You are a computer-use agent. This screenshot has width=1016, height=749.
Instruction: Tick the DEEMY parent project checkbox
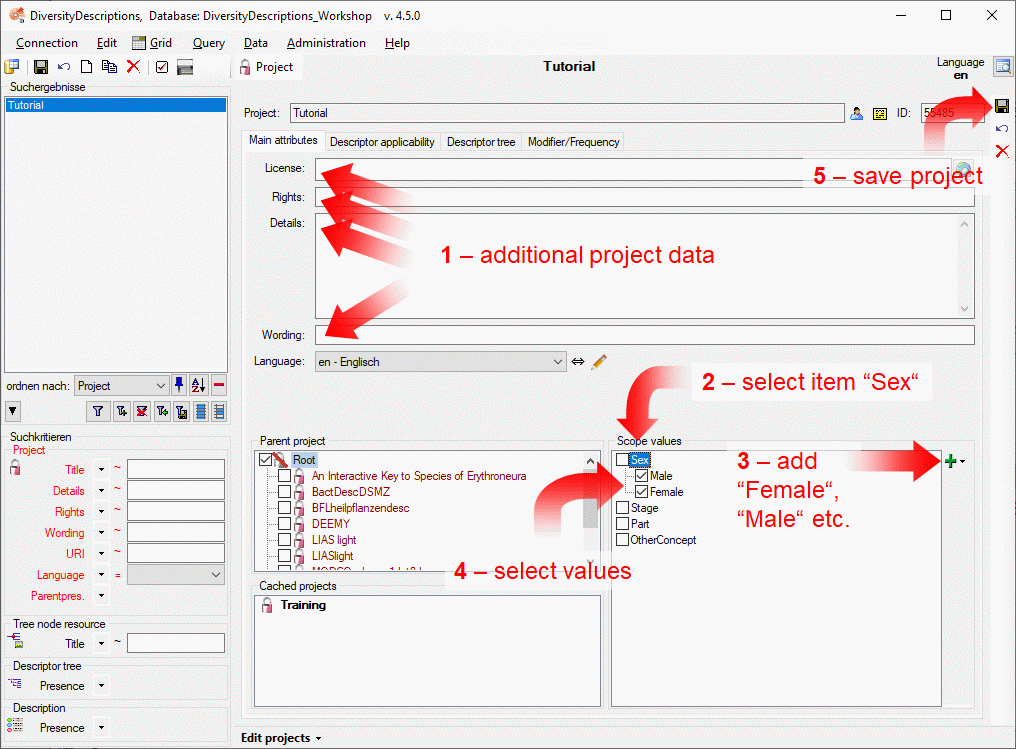(x=285, y=524)
